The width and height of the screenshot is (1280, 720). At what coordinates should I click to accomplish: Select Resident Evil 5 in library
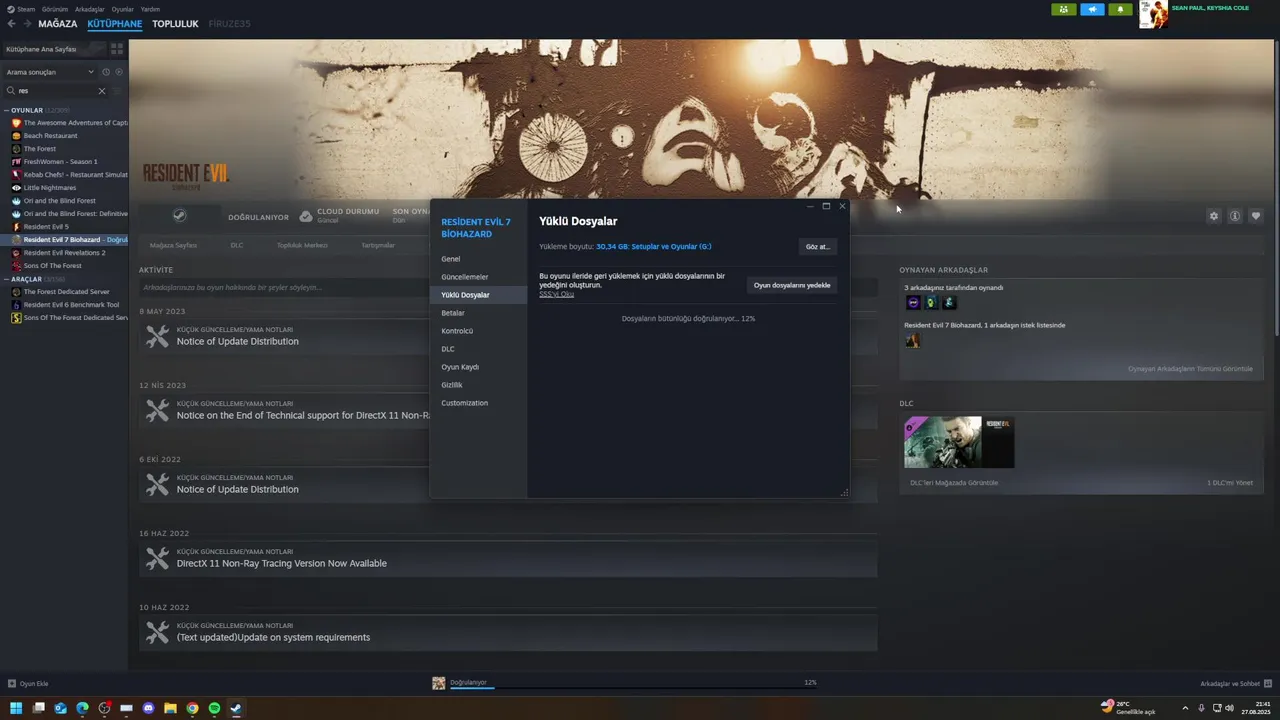[x=64, y=227]
